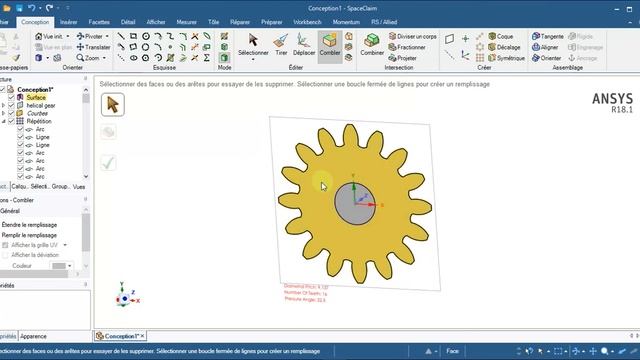Open the Sélectionner dropdown arrow
The image size is (640, 360).
pos(253,60)
